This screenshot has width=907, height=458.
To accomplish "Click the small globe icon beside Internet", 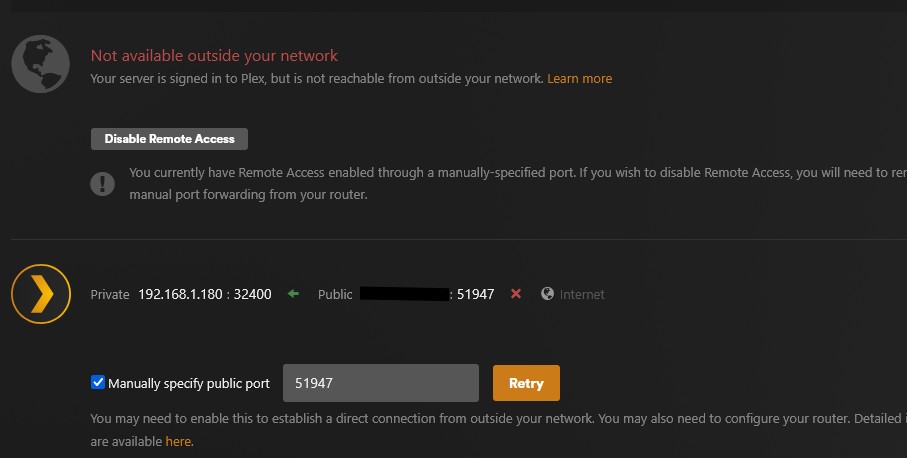I will [x=547, y=294].
